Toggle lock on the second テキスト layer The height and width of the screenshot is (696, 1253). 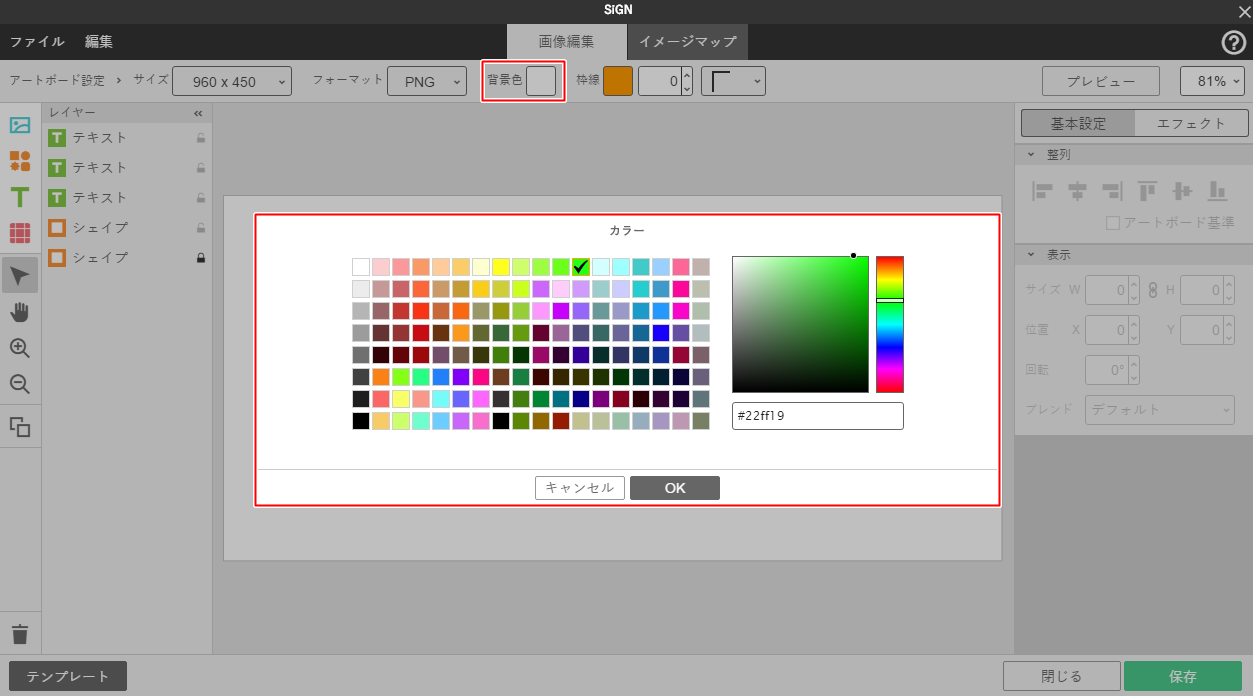pyautogui.click(x=201, y=168)
